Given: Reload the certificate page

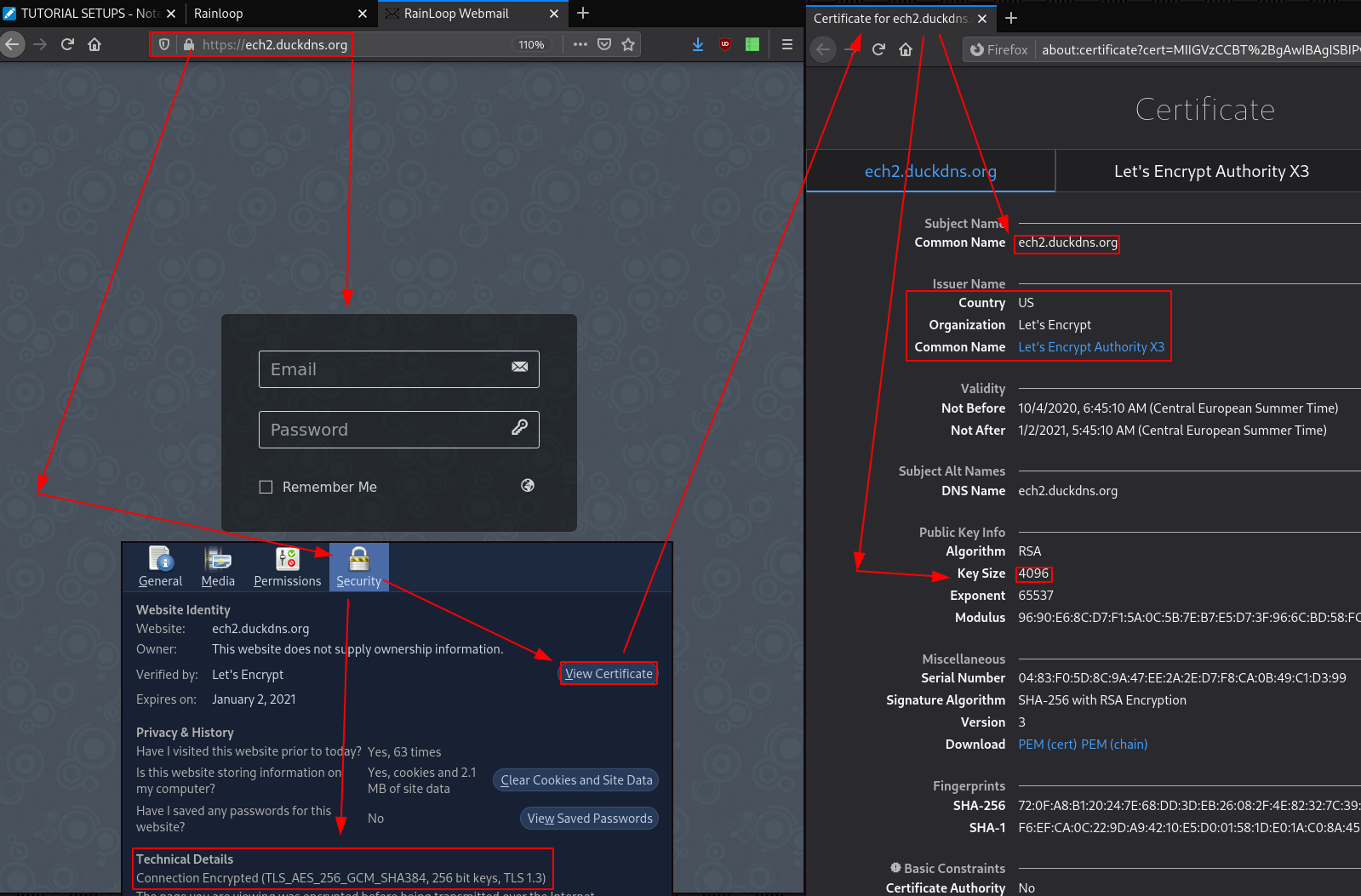Looking at the screenshot, I should coord(878,49).
